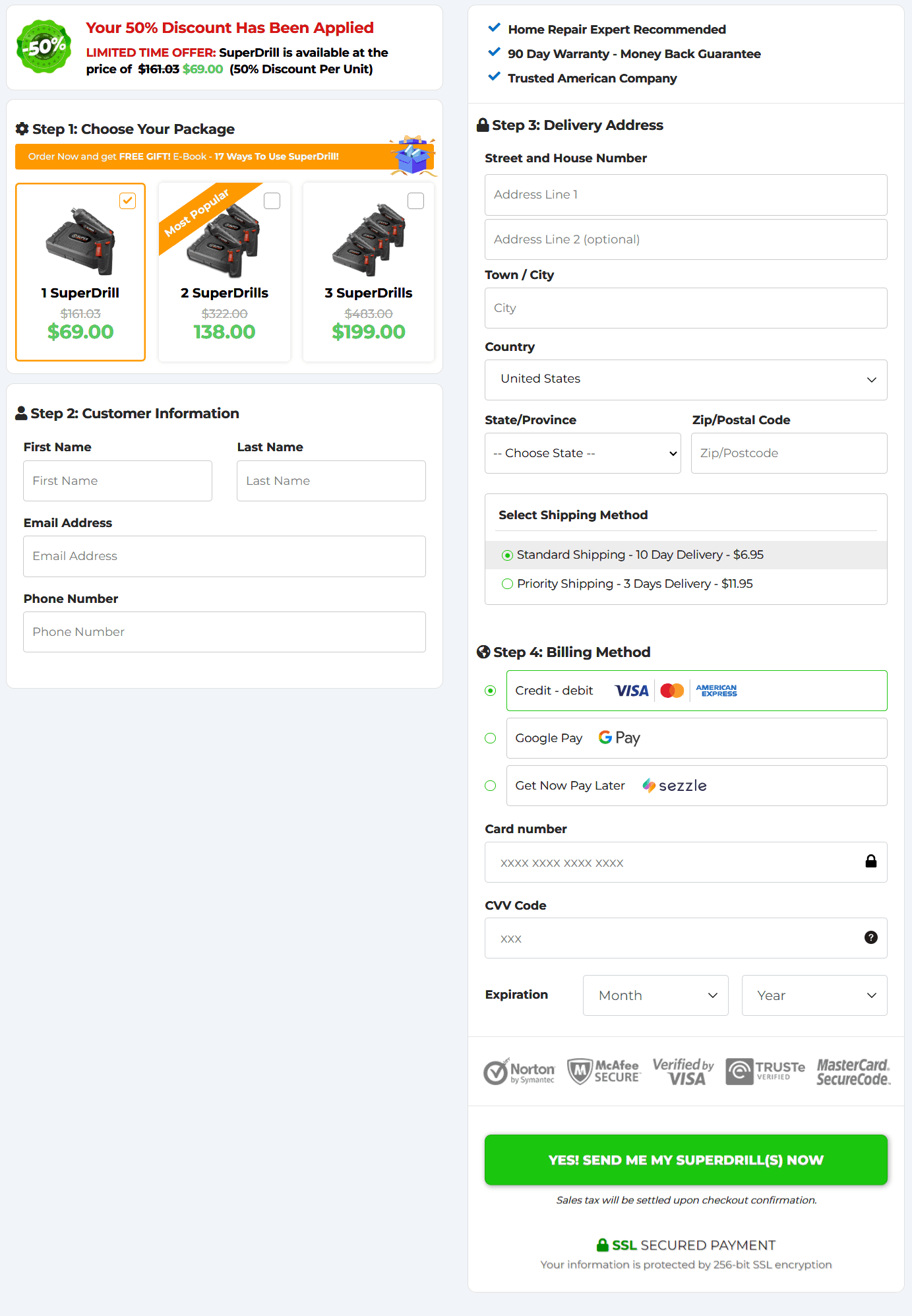Click the Google Pay payment option box
The image size is (912, 1316).
click(x=697, y=738)
